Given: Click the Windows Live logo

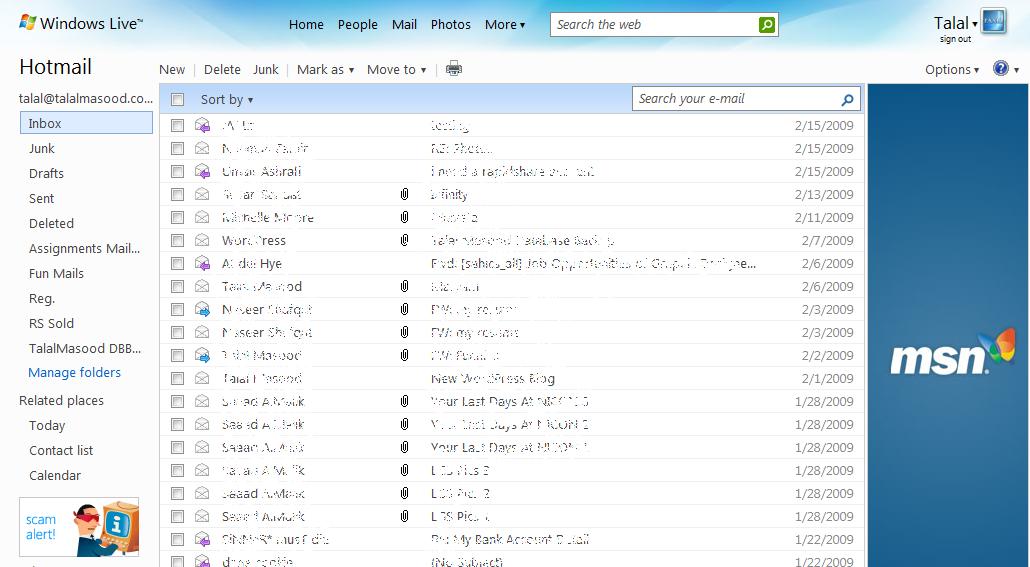Looking at the screenshot, I should coord(81,24).
